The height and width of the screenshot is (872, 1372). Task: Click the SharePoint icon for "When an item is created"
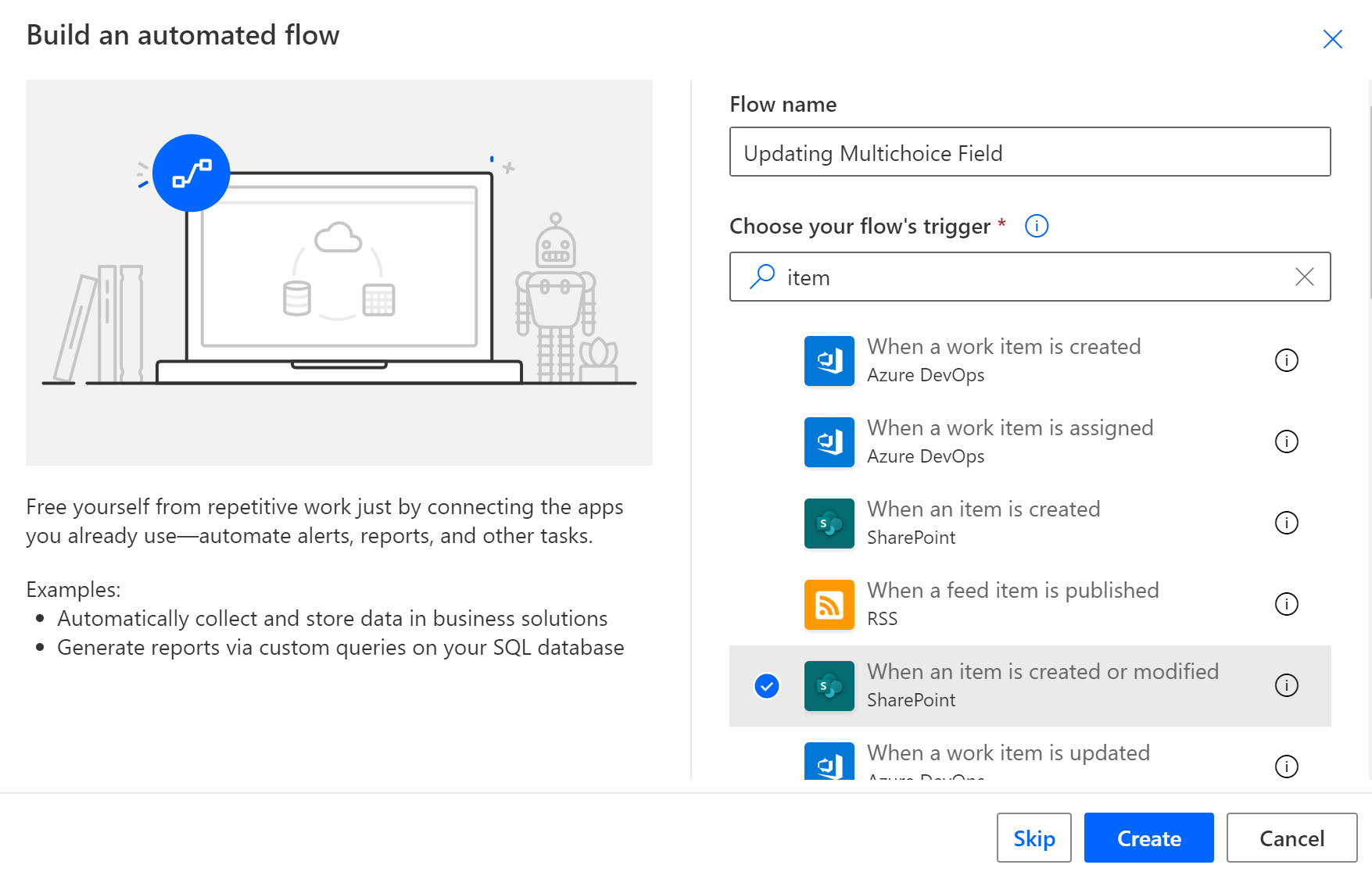click(829, 523)
